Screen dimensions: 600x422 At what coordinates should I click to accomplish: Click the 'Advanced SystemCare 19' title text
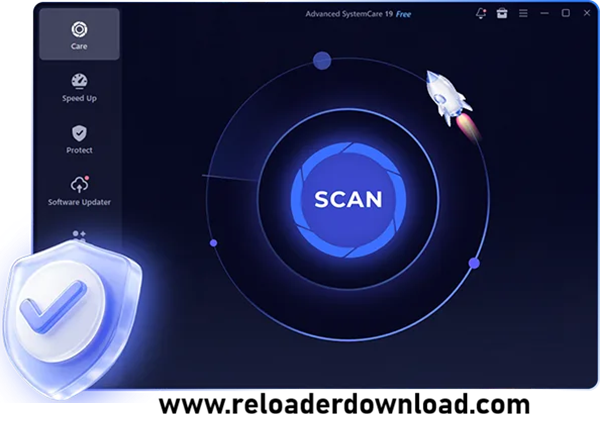click(349, 14)
